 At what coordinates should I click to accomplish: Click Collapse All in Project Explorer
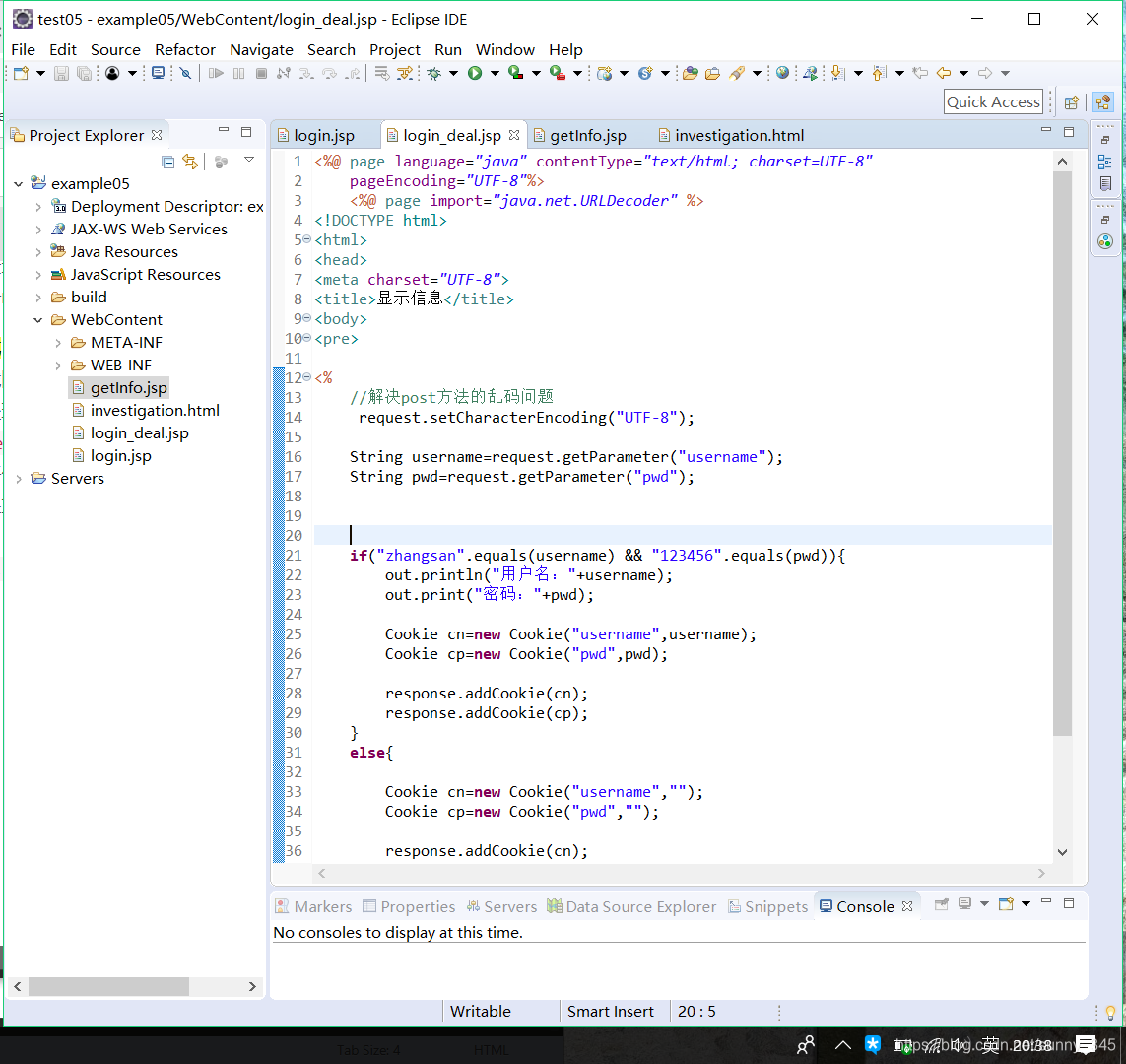[168, 162]
